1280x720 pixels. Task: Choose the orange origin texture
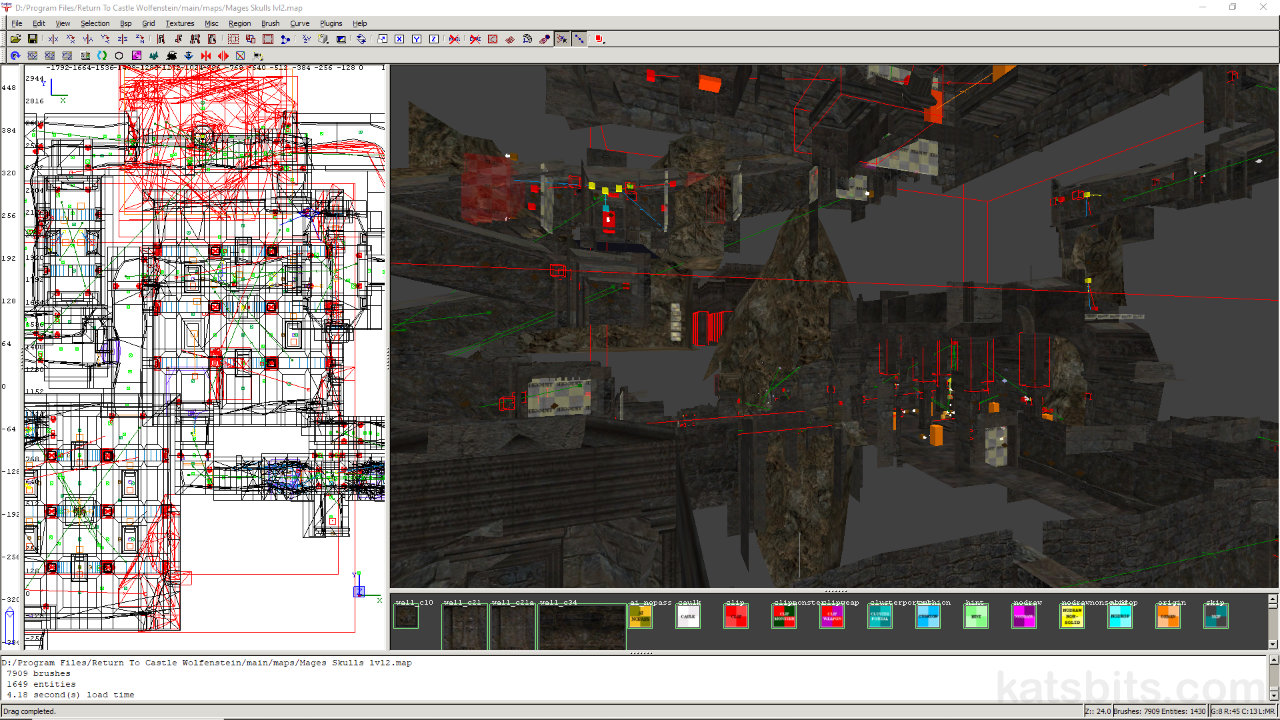[x=1168, y=617]
